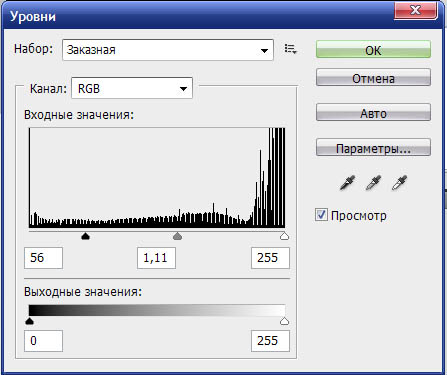Click the output shadow field showing 0
Image resolution: width=447 pixels, height=375 pixels.
[43, 341]
